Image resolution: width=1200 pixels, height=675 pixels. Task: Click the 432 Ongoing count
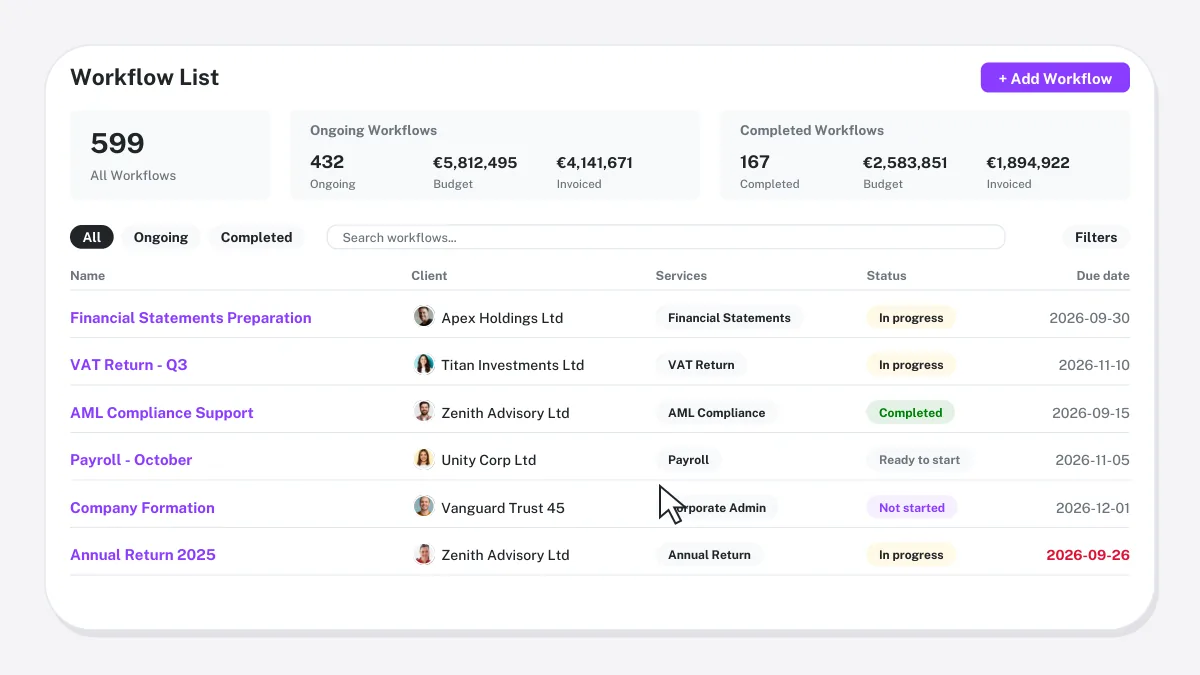pos(327,162)
